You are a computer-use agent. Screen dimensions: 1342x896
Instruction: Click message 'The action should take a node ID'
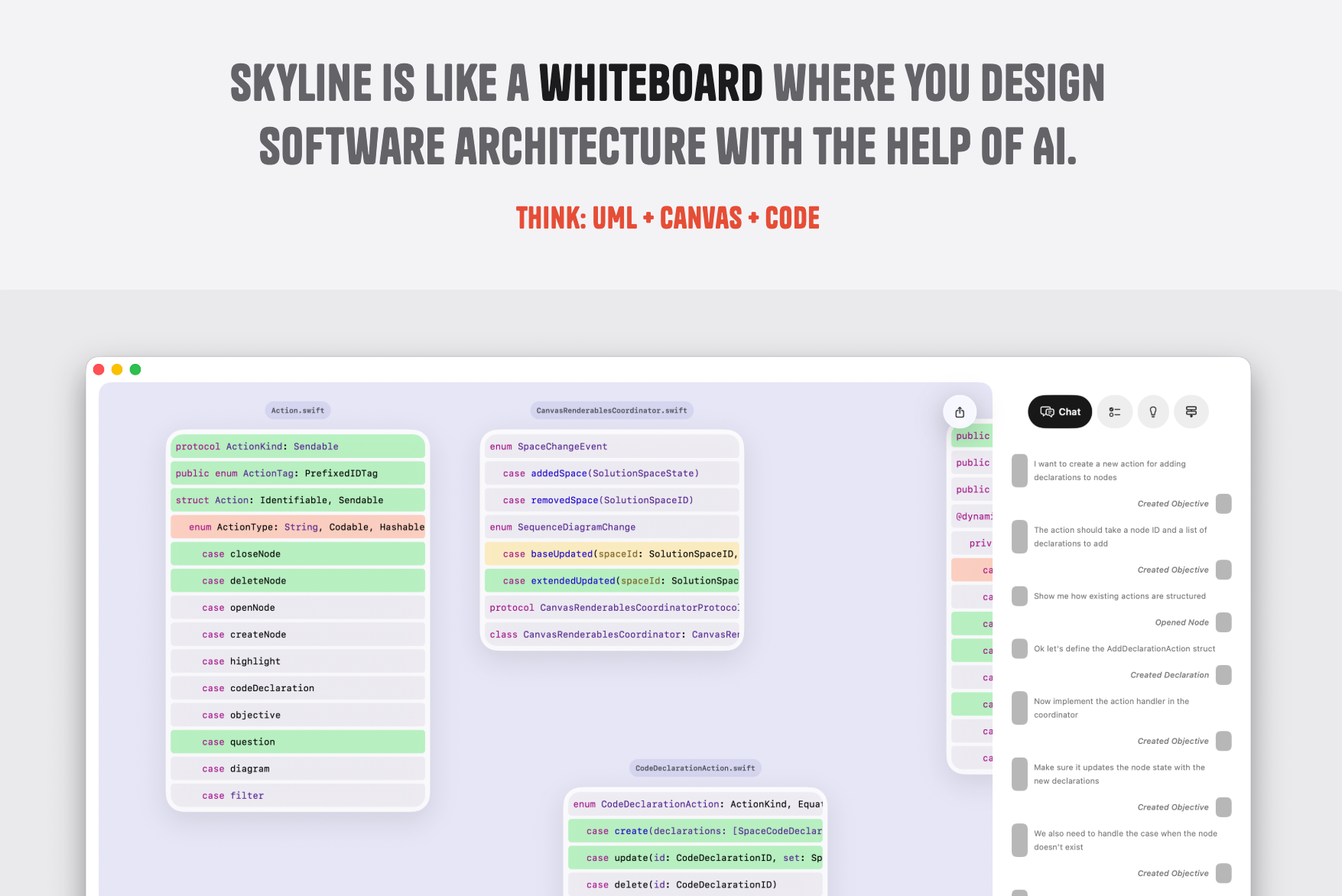click(x=1120, y=537)
